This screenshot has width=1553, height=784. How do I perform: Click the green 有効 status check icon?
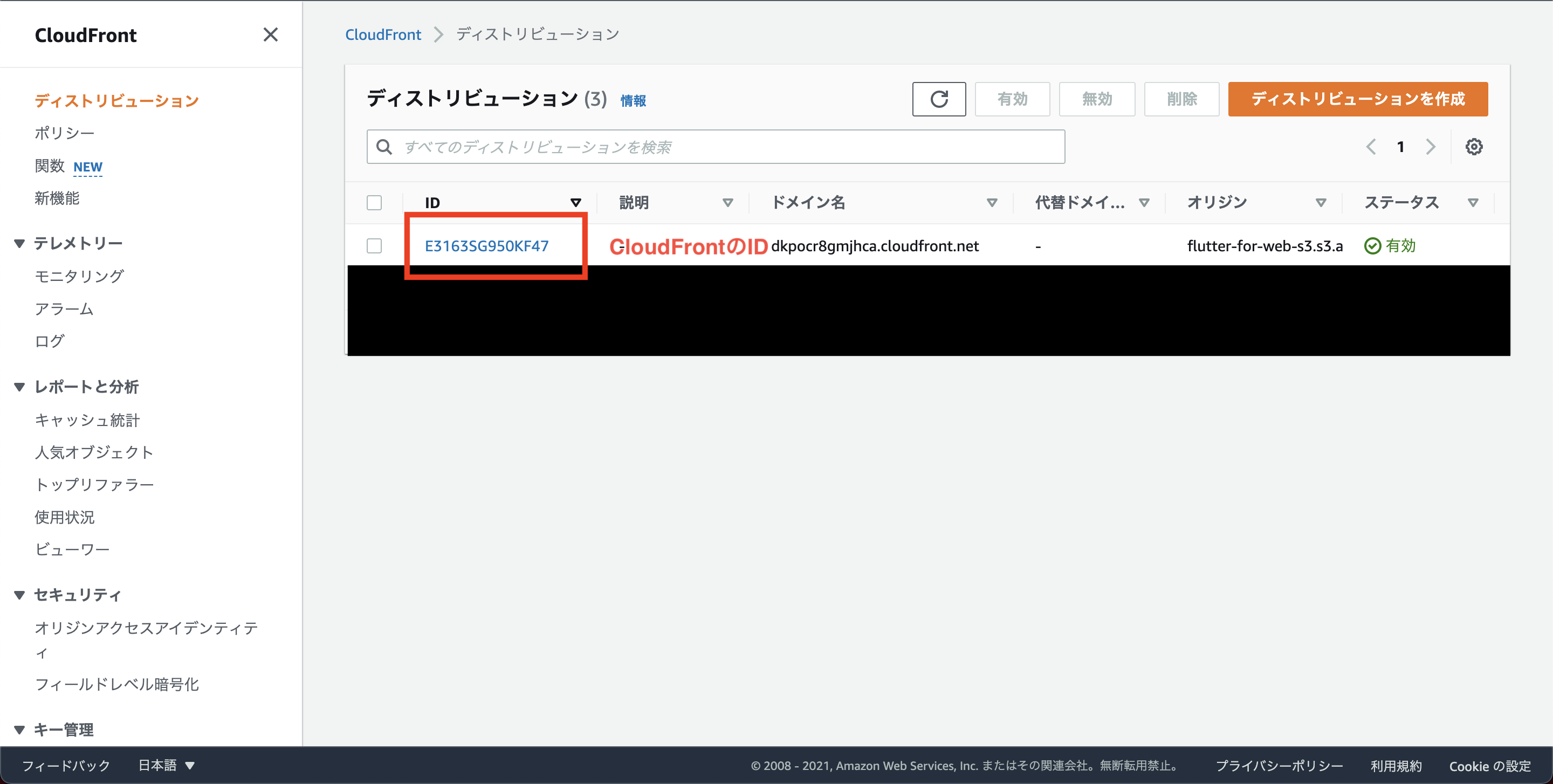click(1373, 245)
